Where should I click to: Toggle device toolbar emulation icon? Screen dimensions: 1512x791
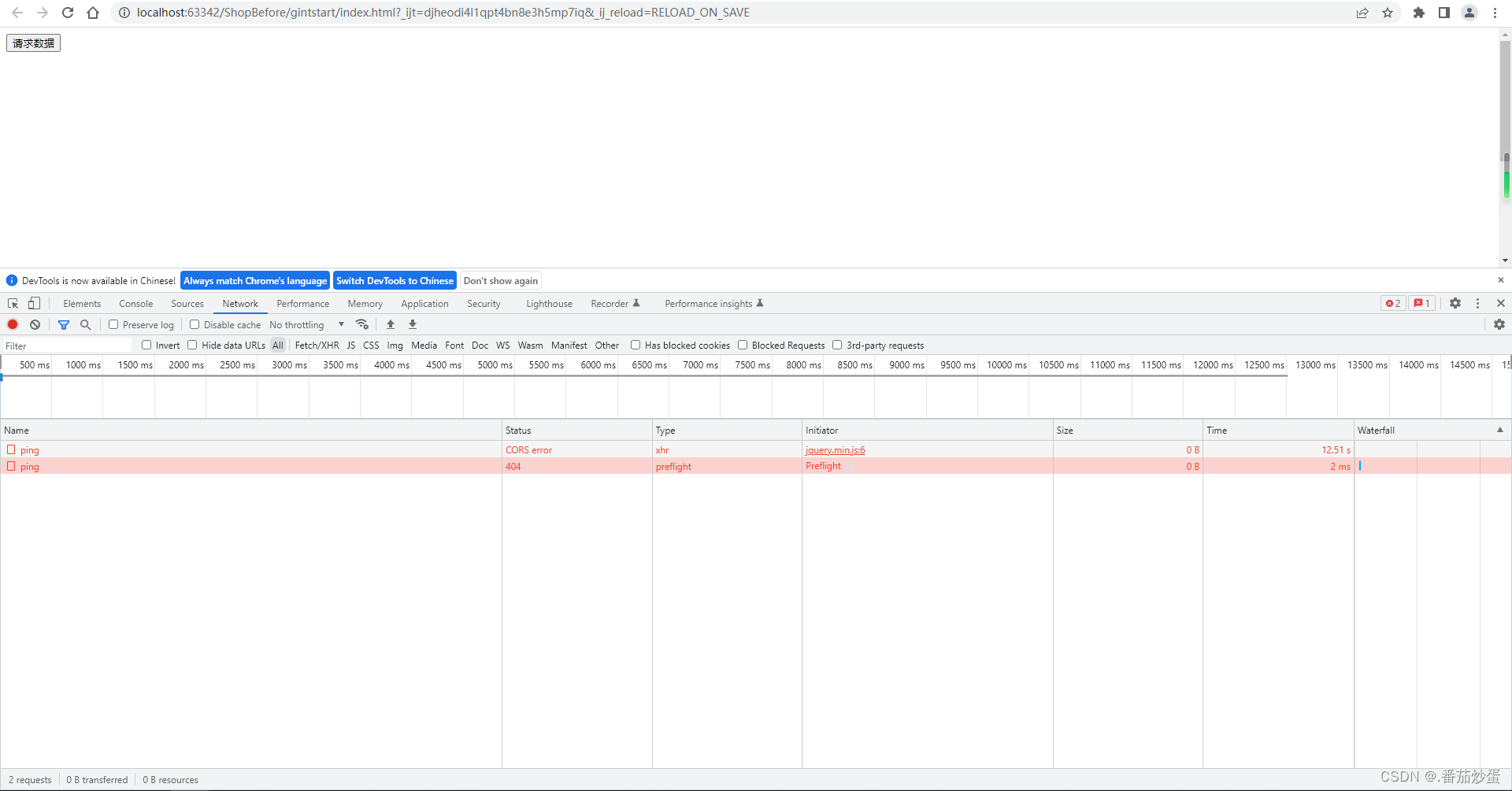click(34, 304)
